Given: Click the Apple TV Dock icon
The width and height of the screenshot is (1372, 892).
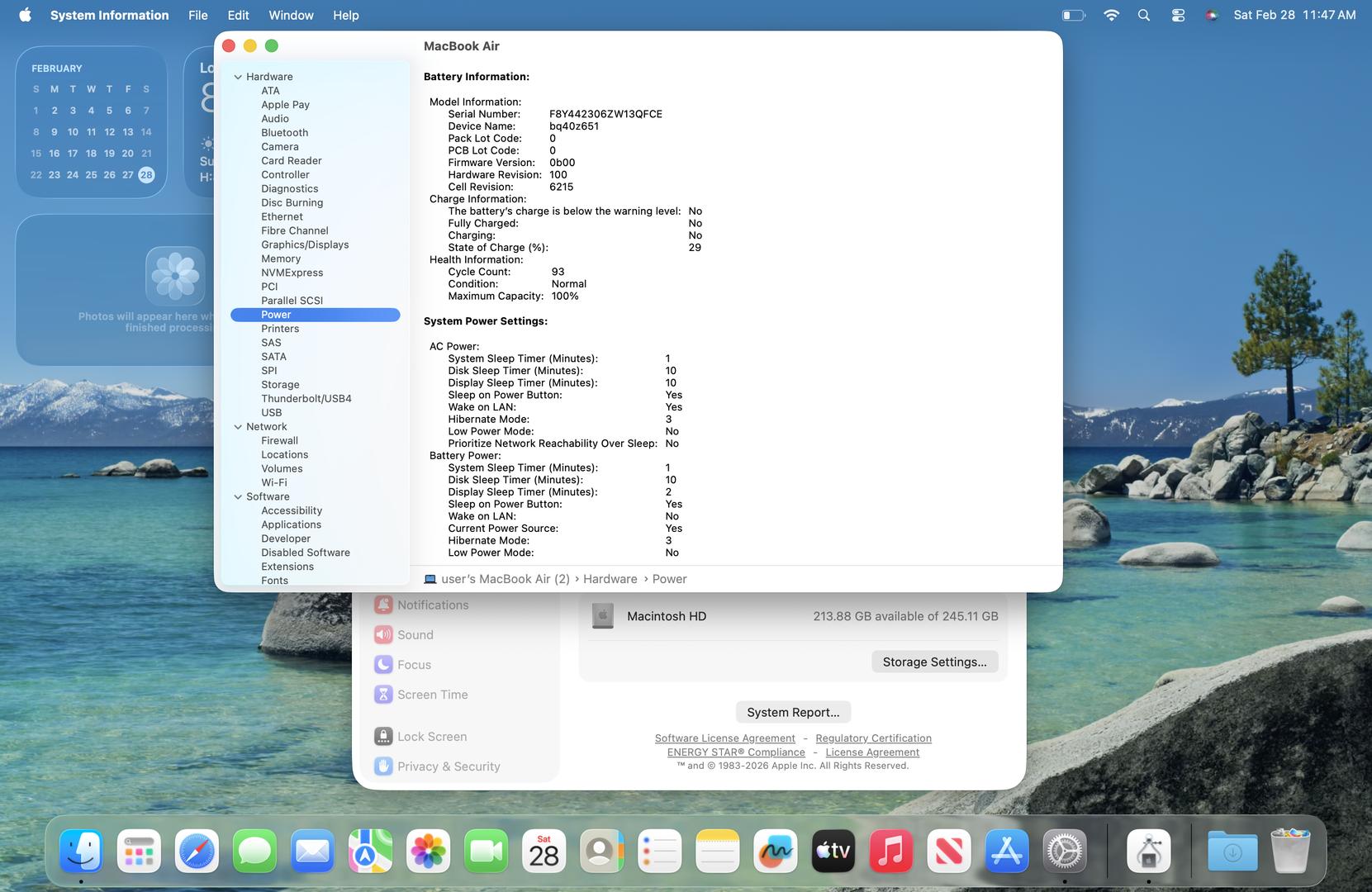Looking at the screenshot, I should click(x=833, y=851).
